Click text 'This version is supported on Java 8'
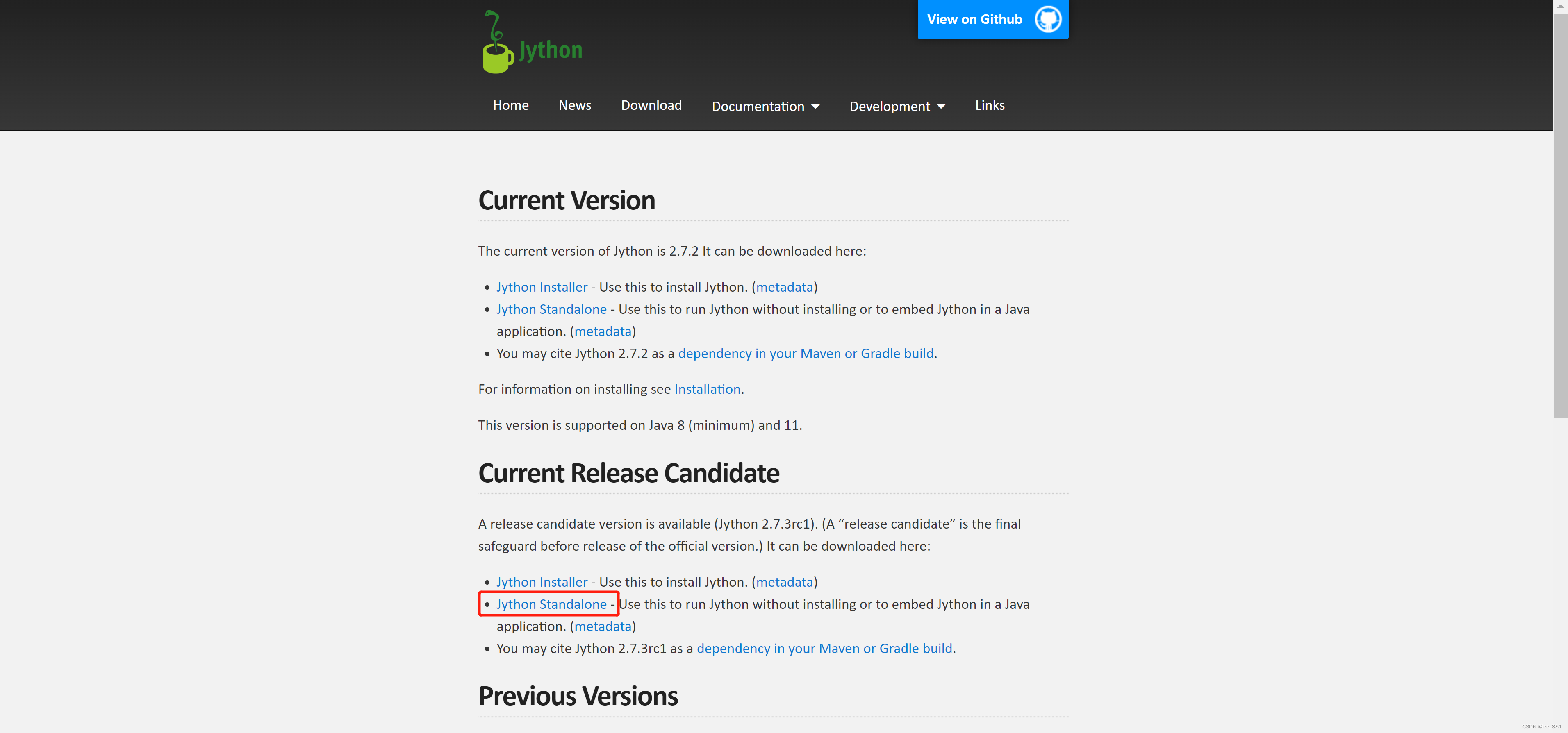The width and height of the screenshot is (1568, 733). [581, 425]
